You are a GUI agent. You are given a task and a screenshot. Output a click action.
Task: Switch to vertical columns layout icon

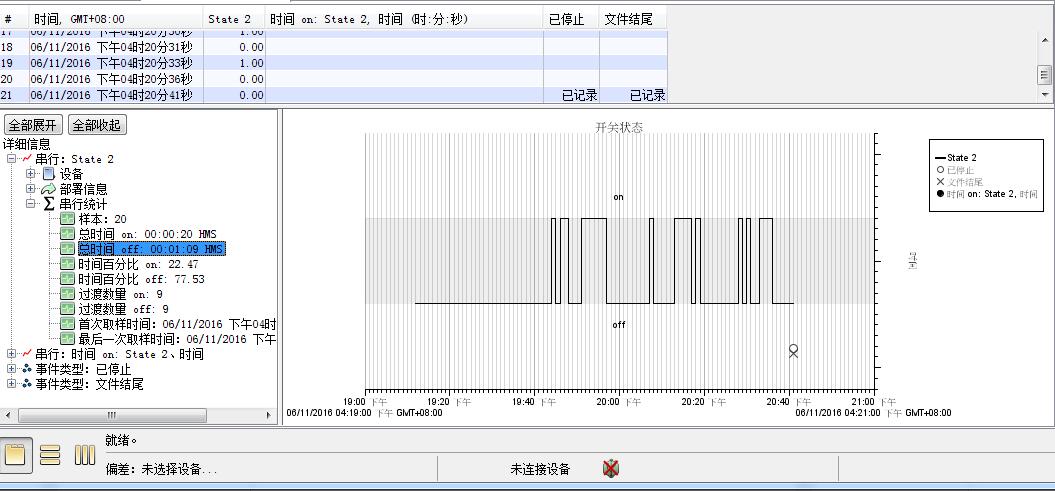coord(85,455)
